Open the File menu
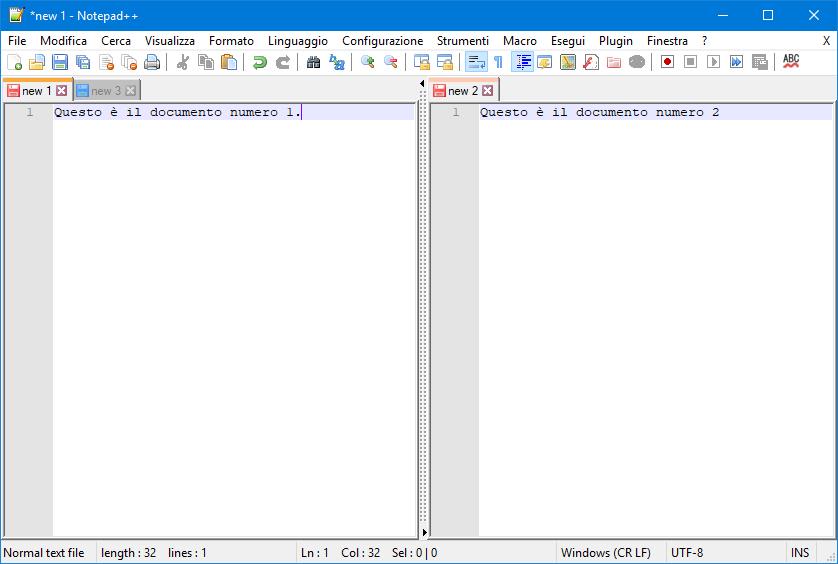Viewport: 838px width, 564px height. pyautogui.click(x=17, y=41)
